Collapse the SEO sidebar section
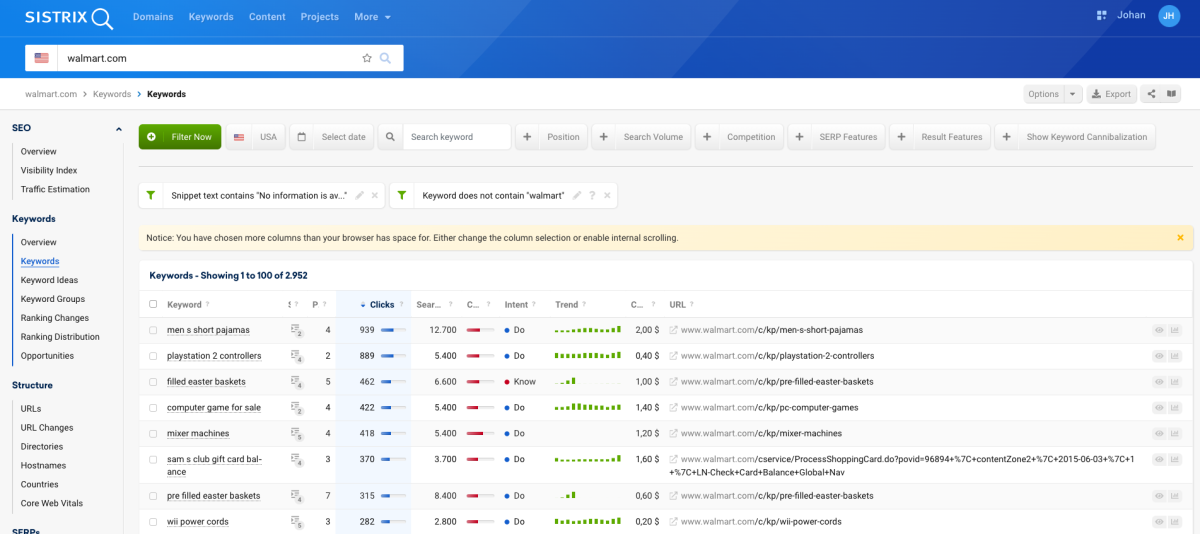This screenshot has height=534, width=1200. coord(119,128)
